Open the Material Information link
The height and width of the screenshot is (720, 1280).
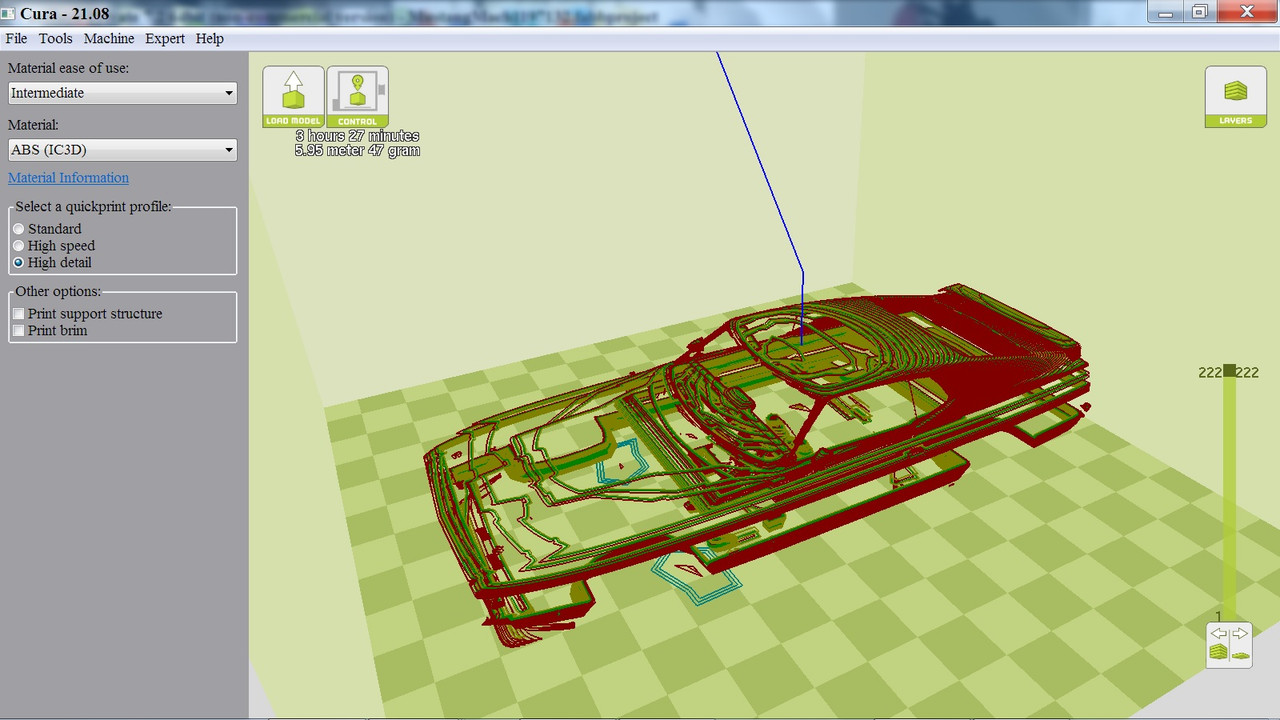(68, 178)
